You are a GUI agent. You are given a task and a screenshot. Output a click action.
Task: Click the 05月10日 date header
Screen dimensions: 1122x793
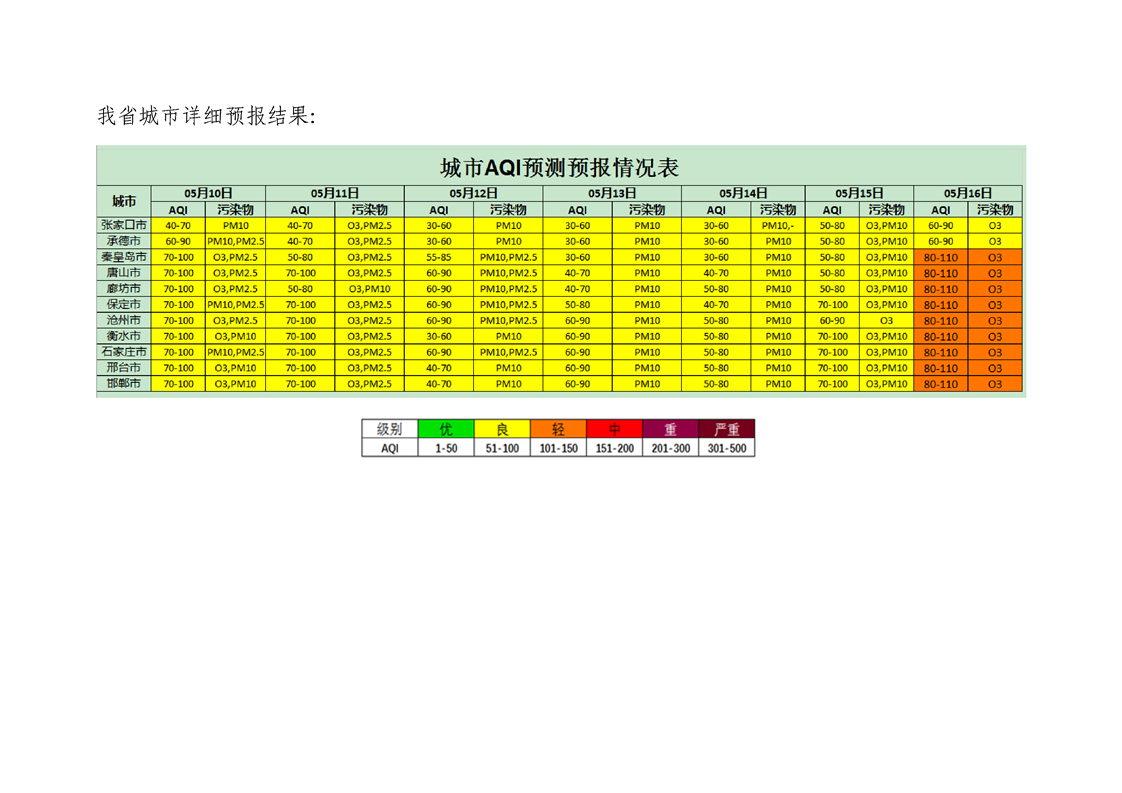pyautogui.click(x=208, y=193)
